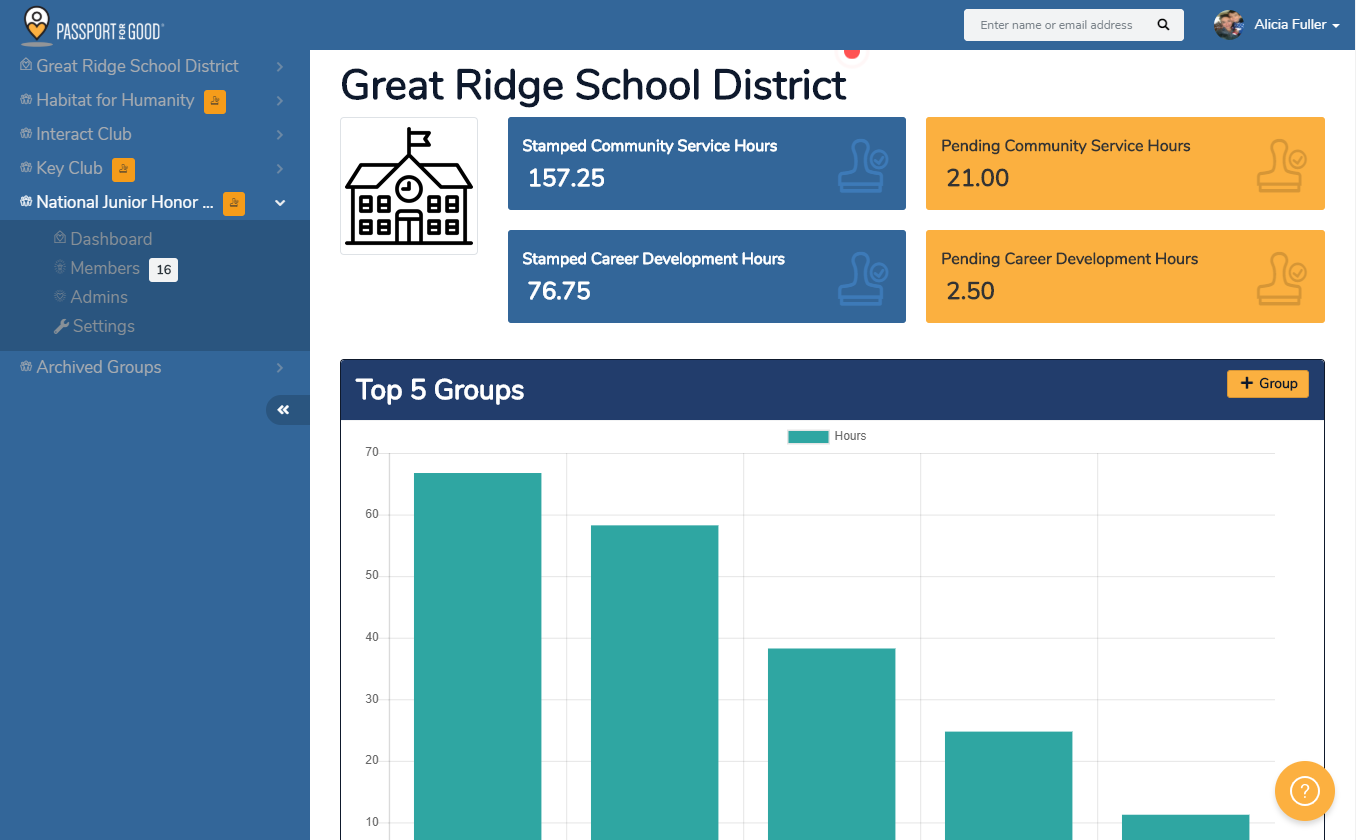Open the Key Club pending stamp badge
The width and height of the screenshot is (1356, 840).
coord(123,169)
